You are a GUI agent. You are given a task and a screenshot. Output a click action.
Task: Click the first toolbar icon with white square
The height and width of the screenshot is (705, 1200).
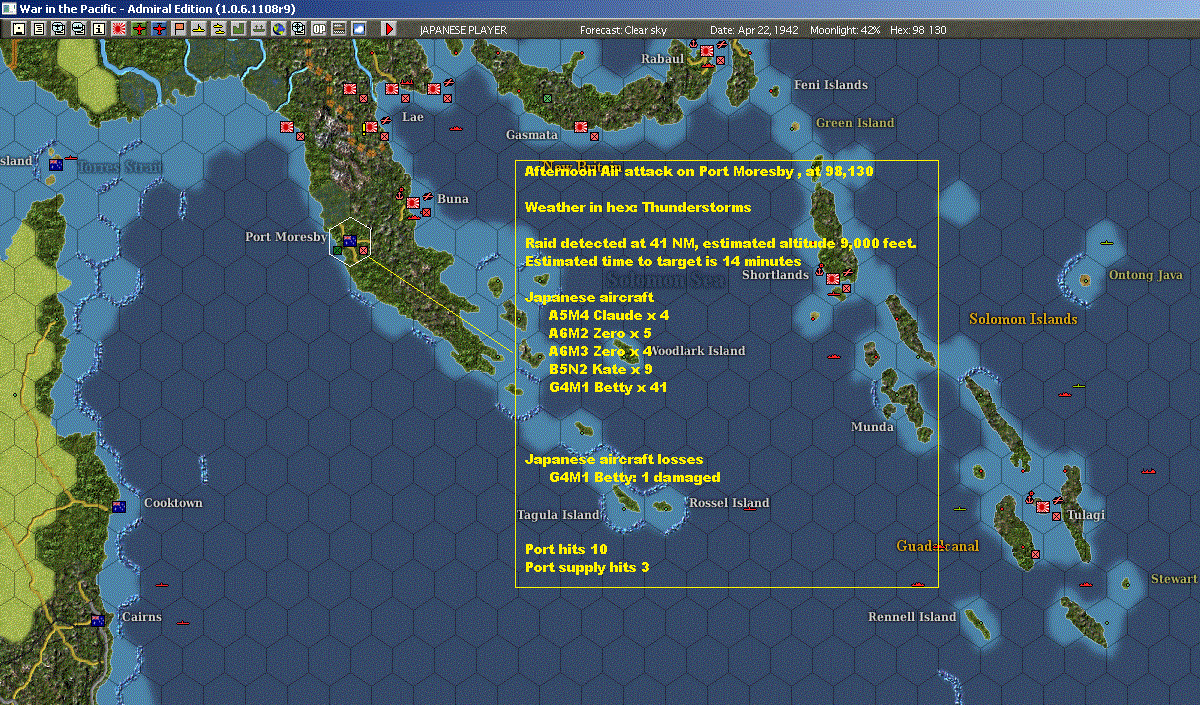(18, 29)
